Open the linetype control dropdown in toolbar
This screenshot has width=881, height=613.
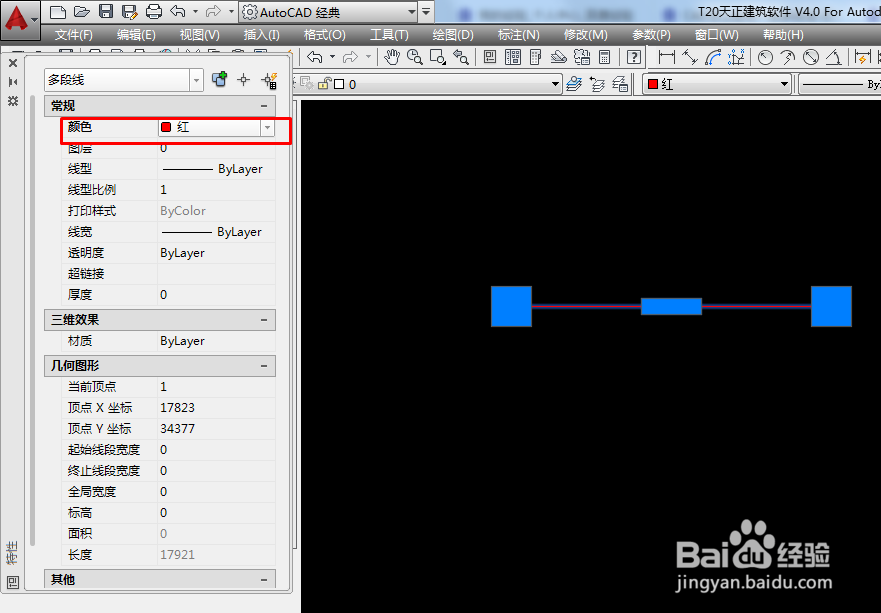[x=839, y=84]
